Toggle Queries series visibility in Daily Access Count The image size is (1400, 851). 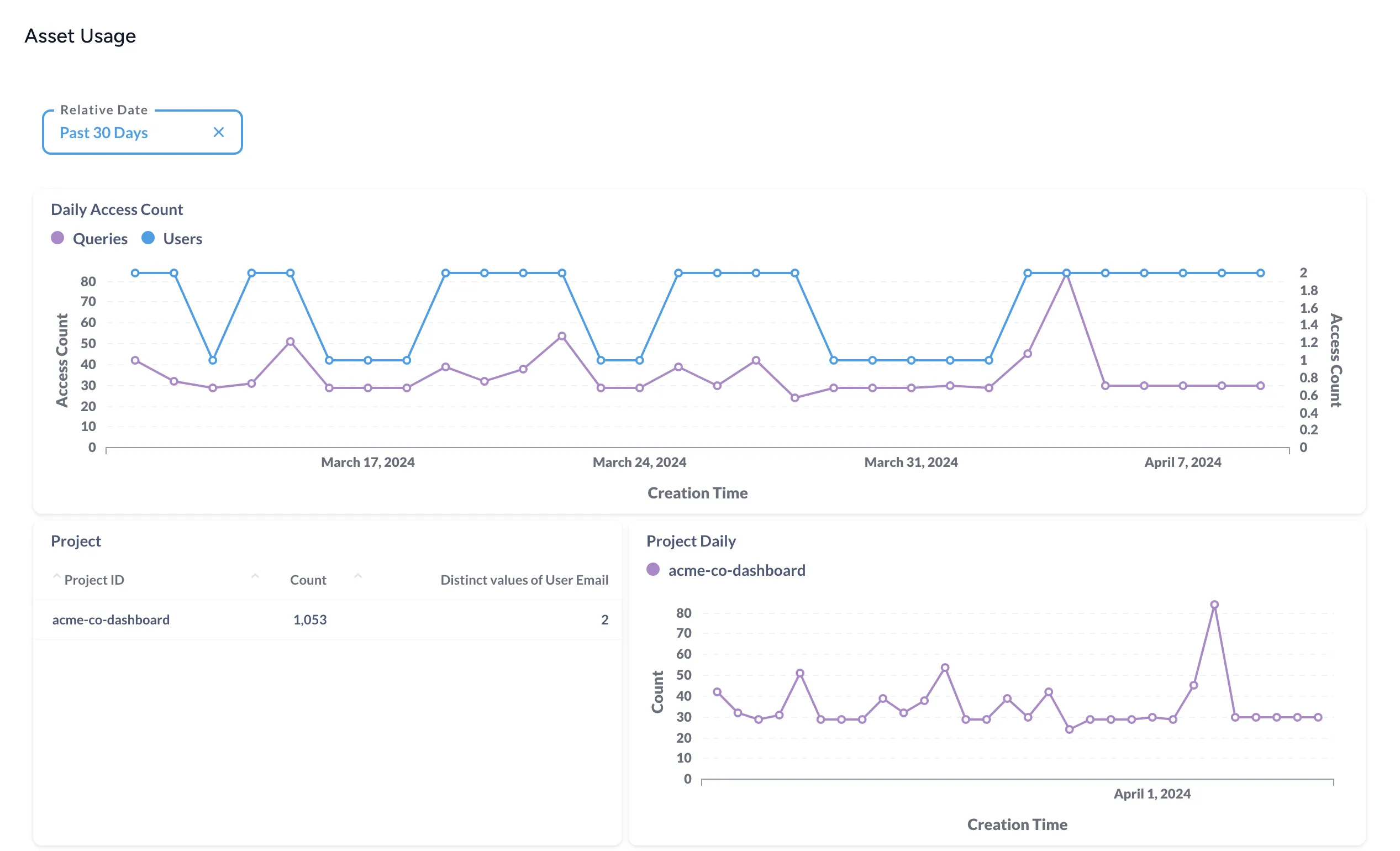click(x=59, y=238)
